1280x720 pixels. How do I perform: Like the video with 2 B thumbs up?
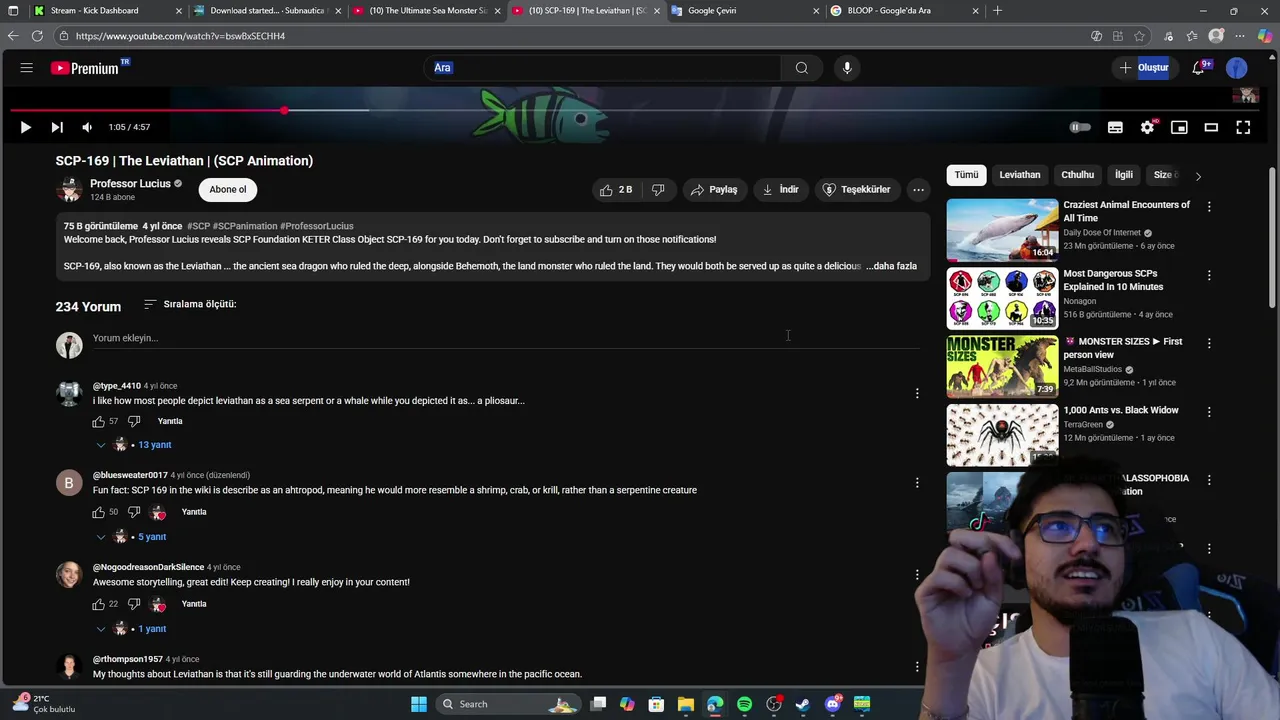pos(616,189)
